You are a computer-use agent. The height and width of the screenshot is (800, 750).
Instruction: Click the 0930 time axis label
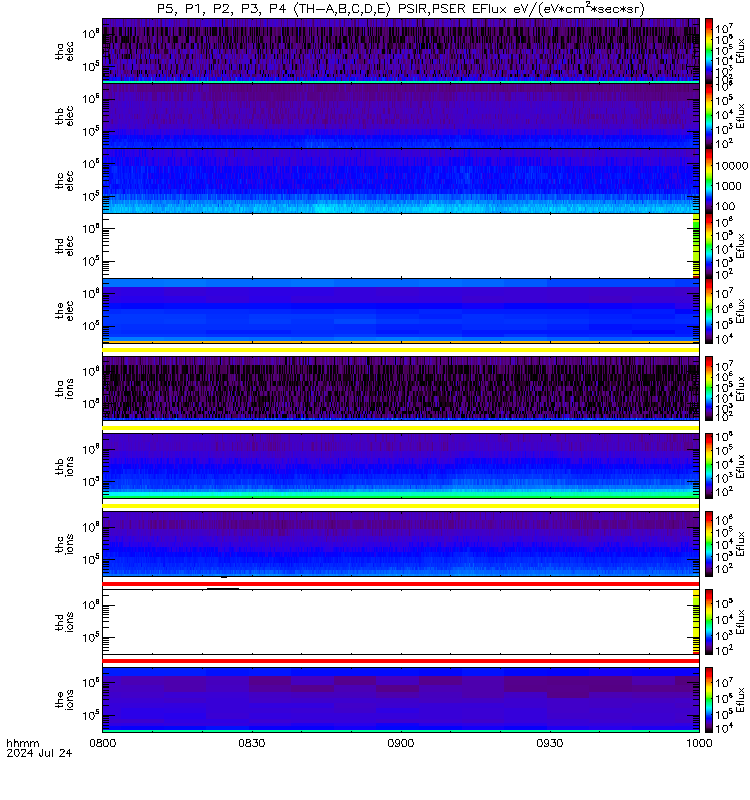(x=549, y=743)
